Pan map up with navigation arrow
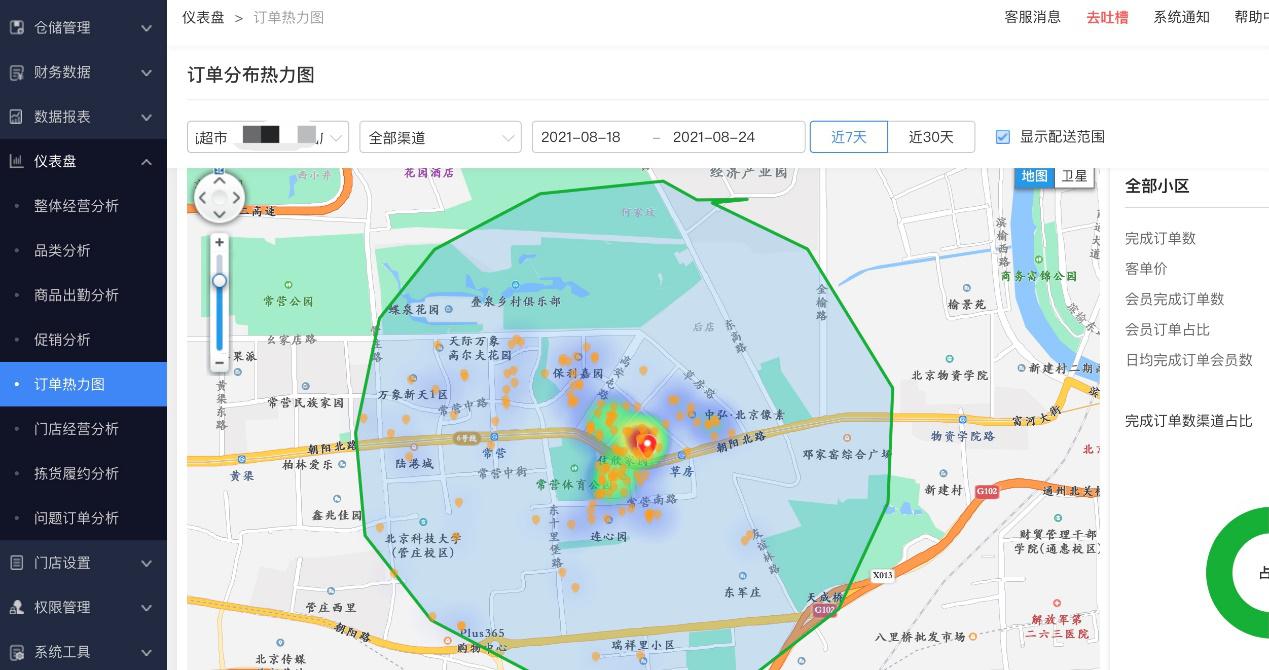 [220, 181]
